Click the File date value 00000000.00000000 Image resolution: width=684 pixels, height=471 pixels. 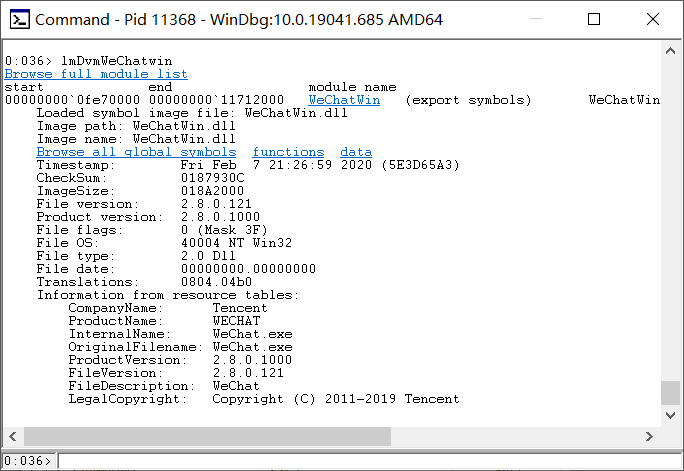(x=248, y=269)
